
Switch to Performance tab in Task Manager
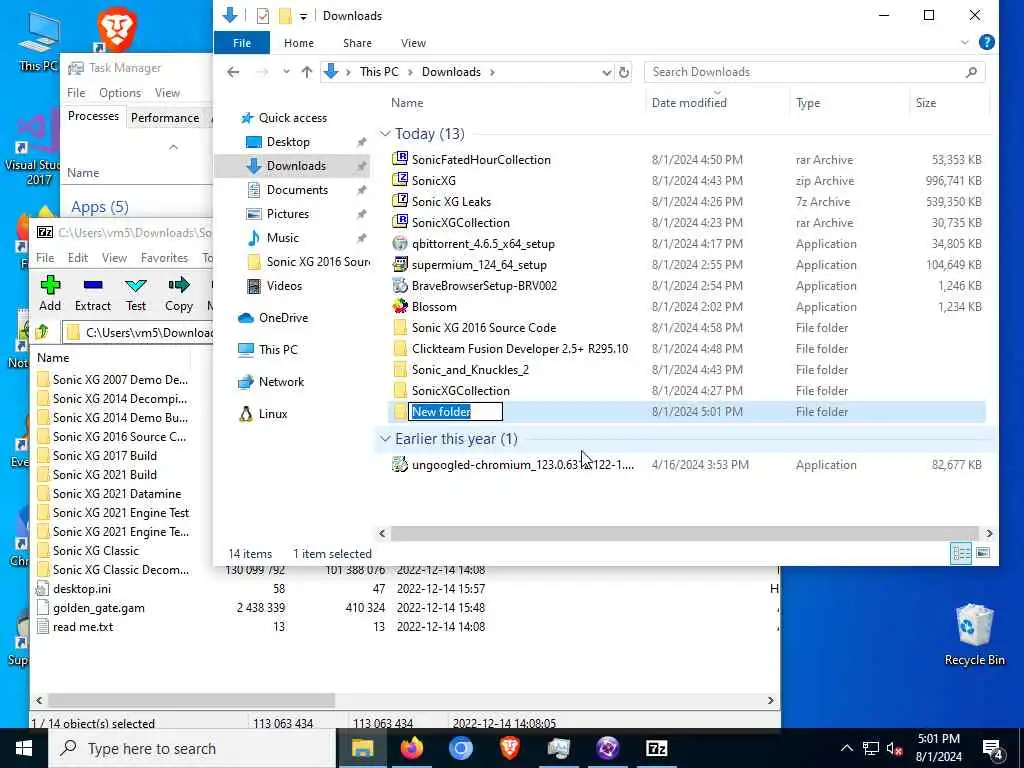coord(165,118)
